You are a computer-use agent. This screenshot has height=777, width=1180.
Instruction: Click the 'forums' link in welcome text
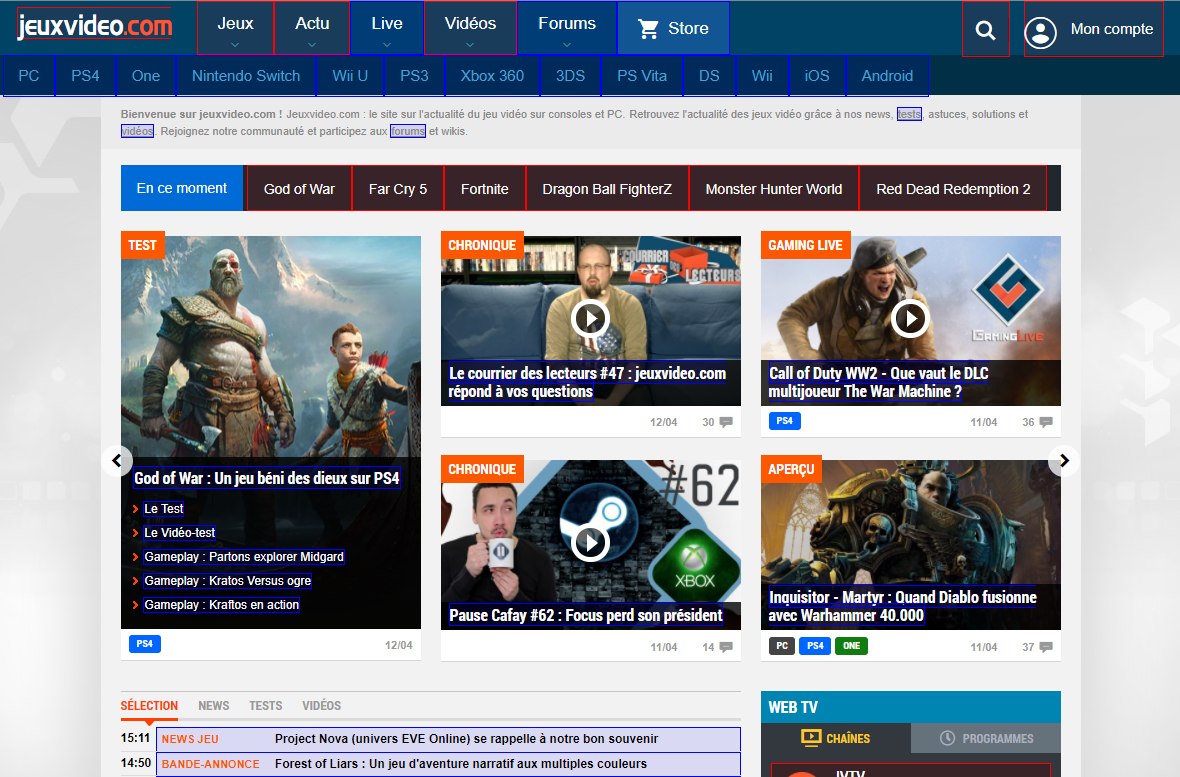click(x=408, y=131)
